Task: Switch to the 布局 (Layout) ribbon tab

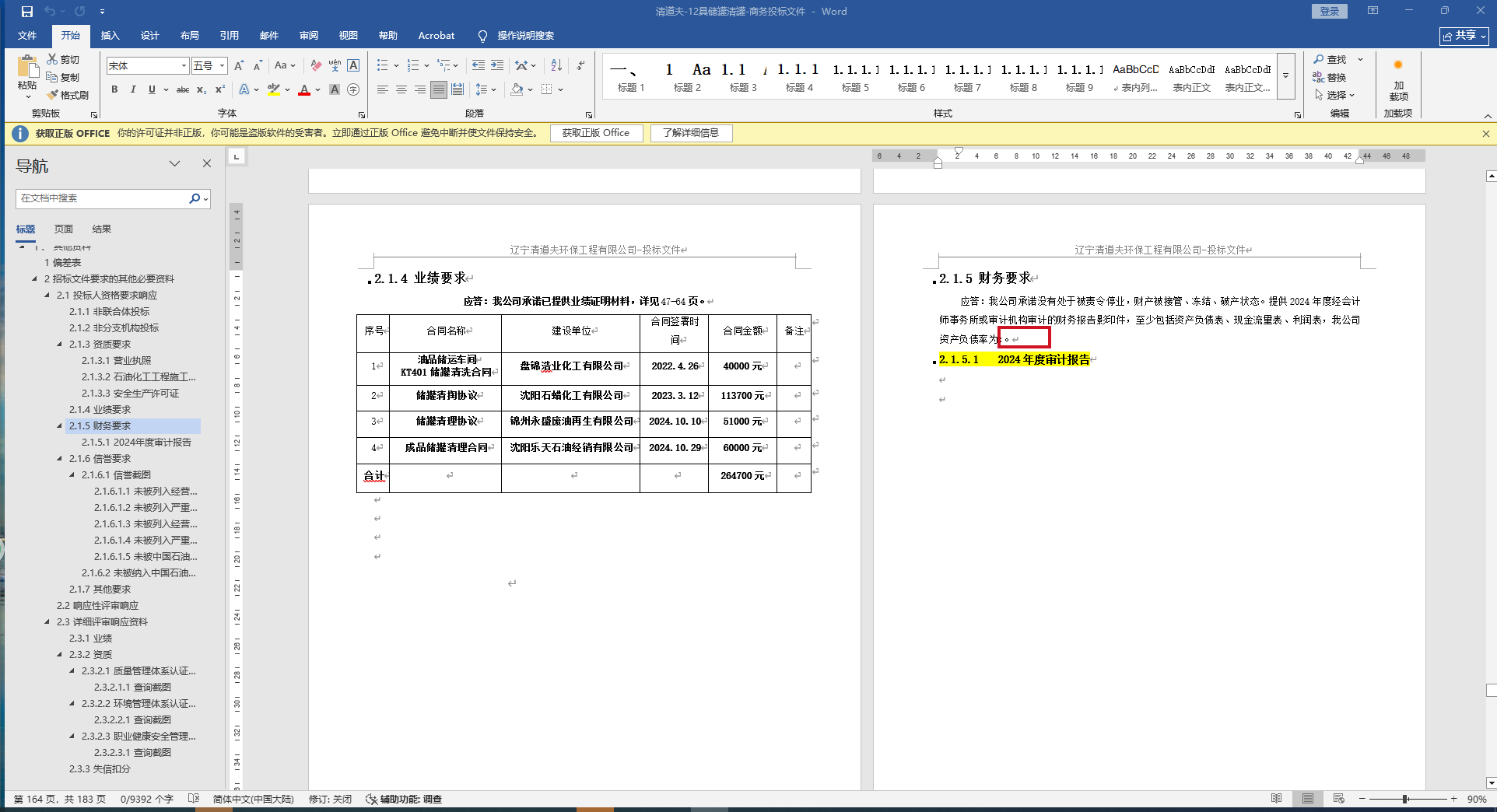Action: coord(189,36)
